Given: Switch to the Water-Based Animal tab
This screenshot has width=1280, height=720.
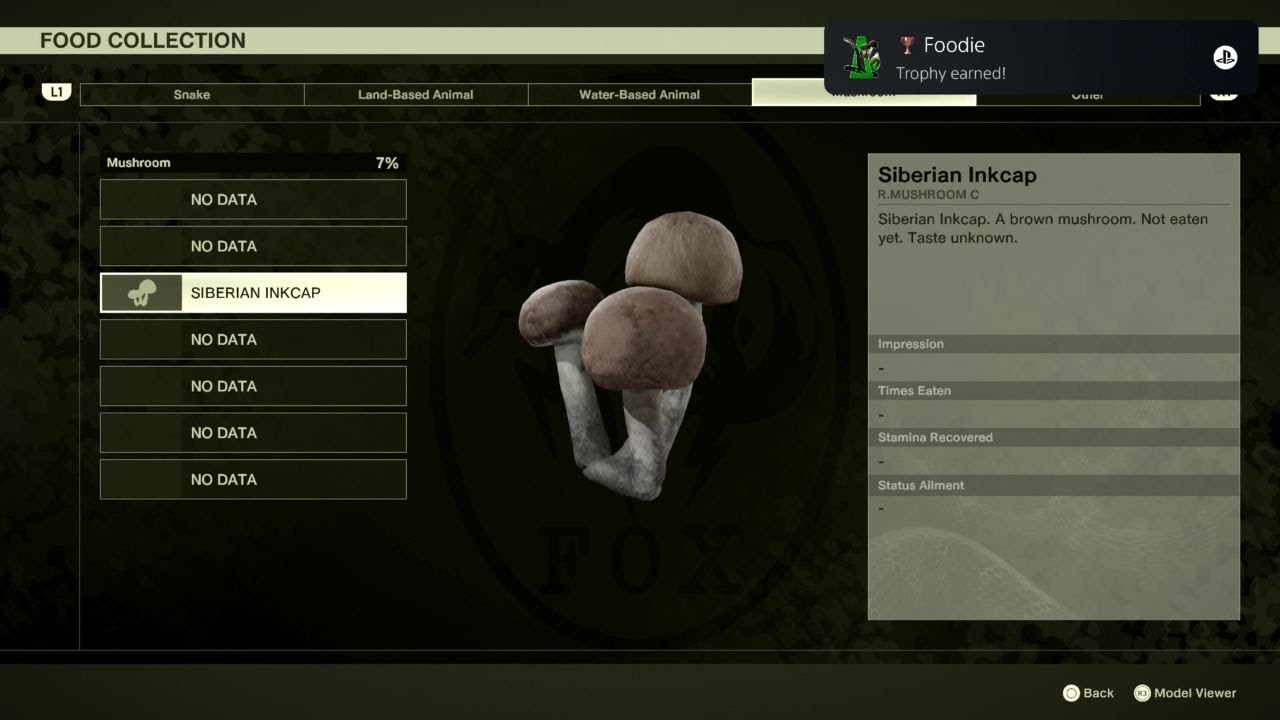Looking at the screenshot, I should pos(640,94).
